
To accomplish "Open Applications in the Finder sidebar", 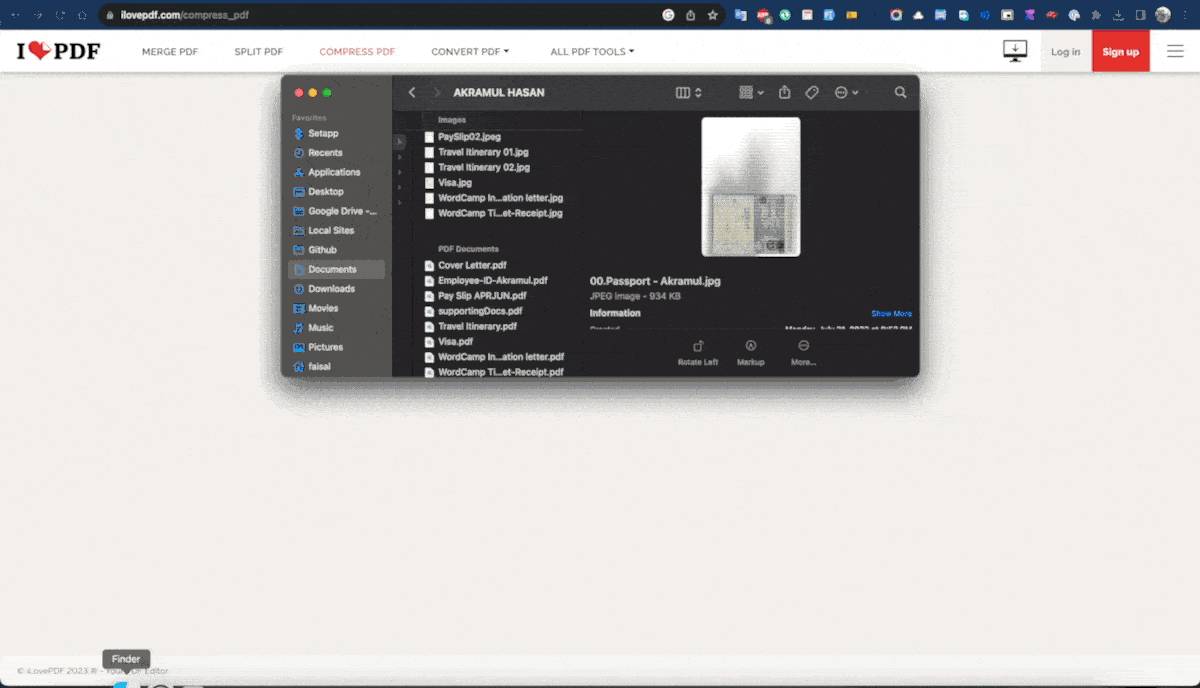I will (x=336, y=172).
